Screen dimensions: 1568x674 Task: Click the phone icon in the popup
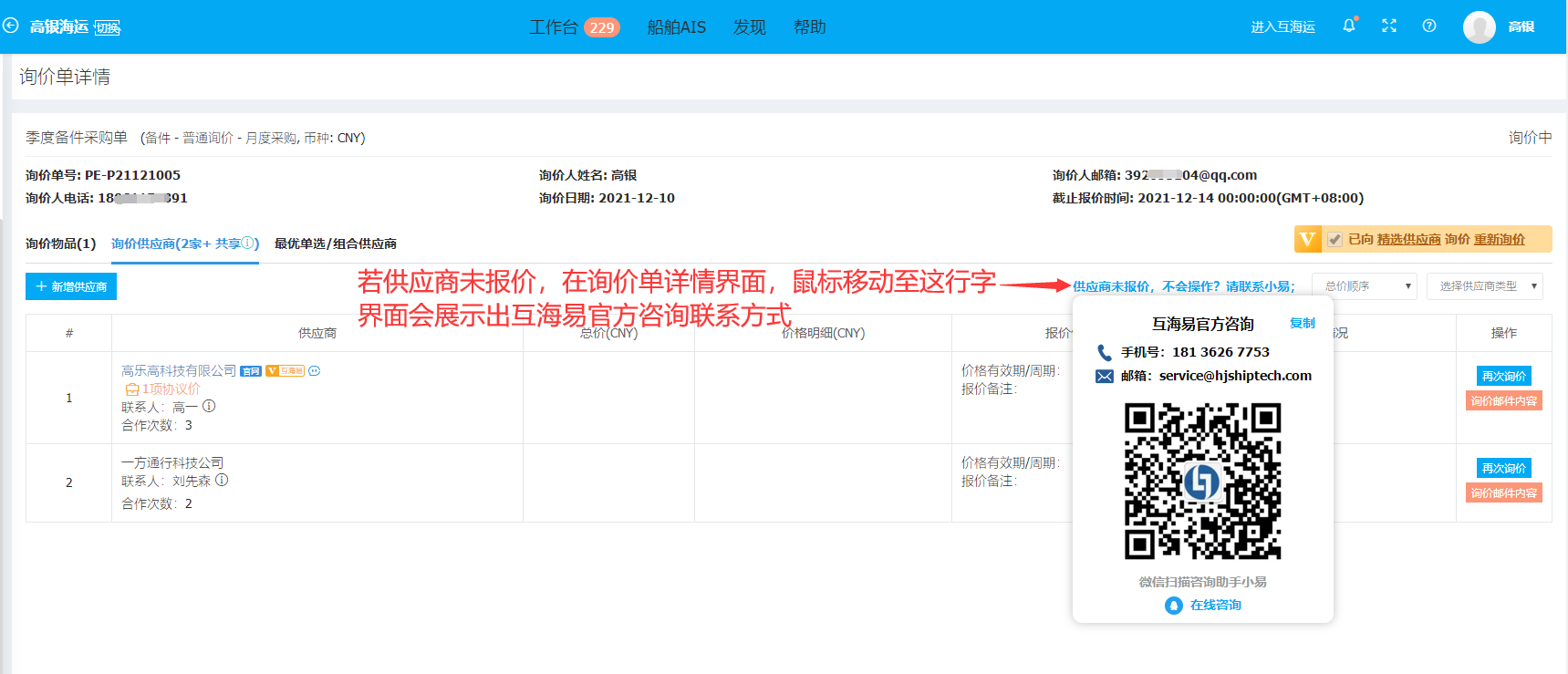(x=1105, y=352)
